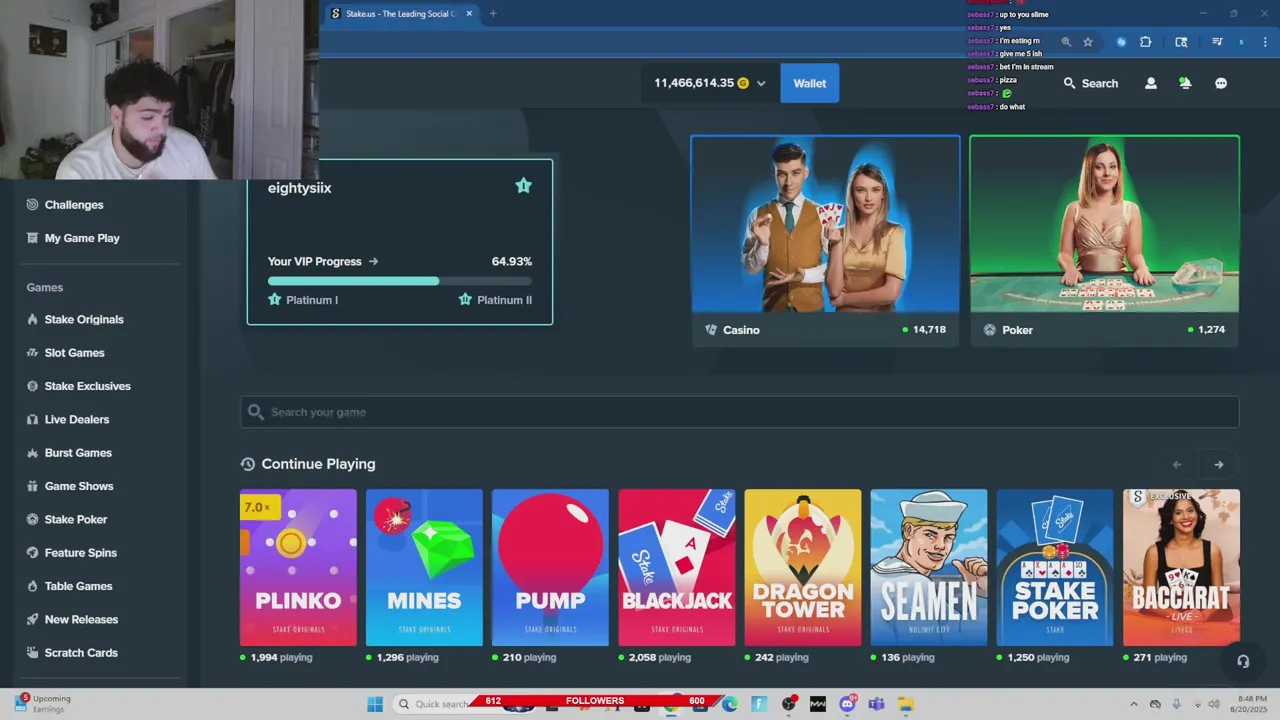This screenshot has height=720, width=1280.
Task: Click the Wallet button
Action: (x=810, y=83)
